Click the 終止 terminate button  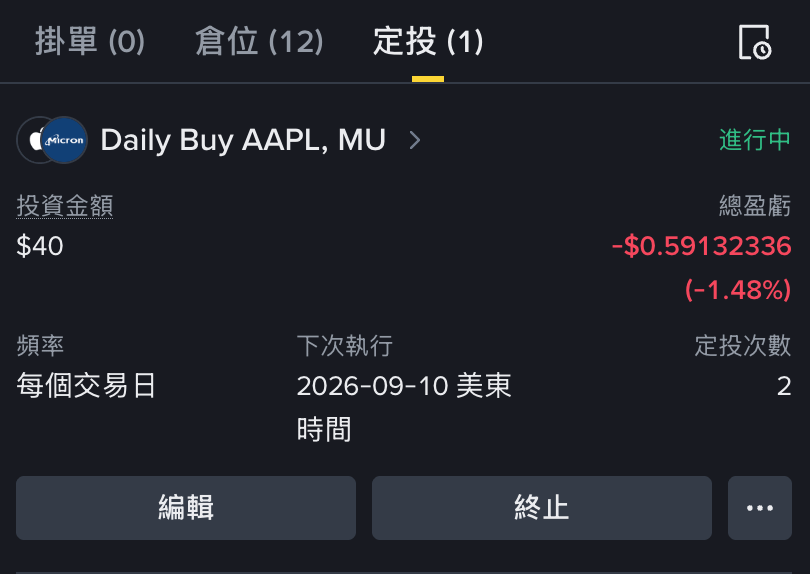[x=542, y=508]
